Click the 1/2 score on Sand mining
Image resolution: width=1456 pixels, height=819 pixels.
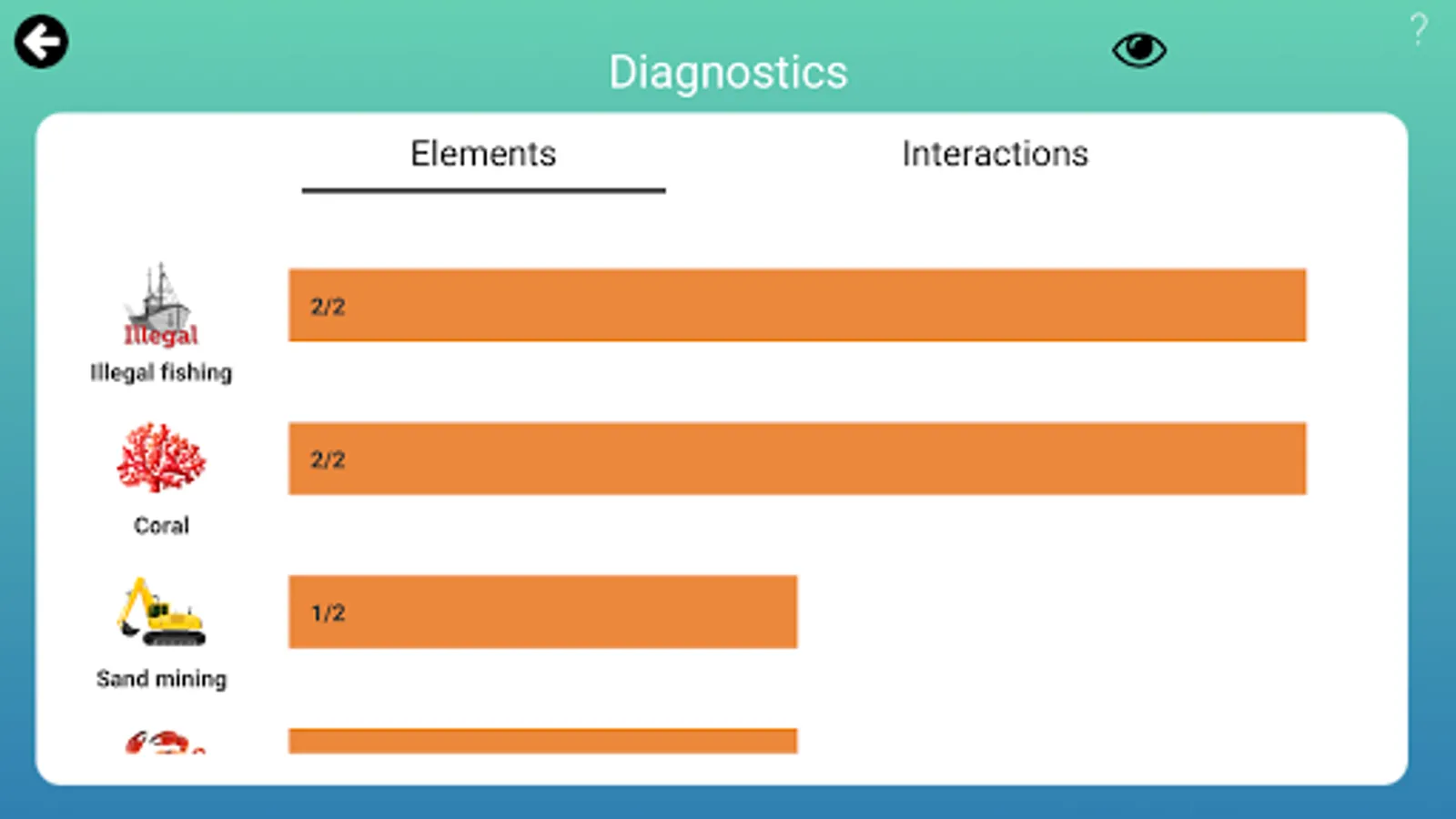pos(328,613)
